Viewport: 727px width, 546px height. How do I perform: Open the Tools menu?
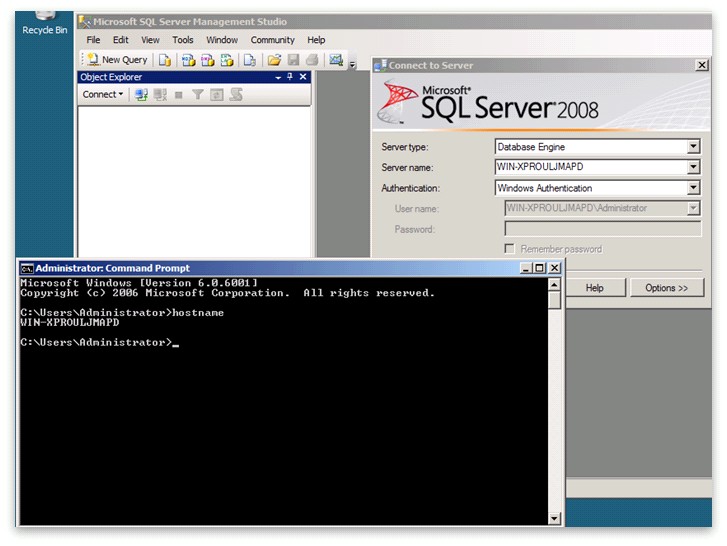click(183, 40)
